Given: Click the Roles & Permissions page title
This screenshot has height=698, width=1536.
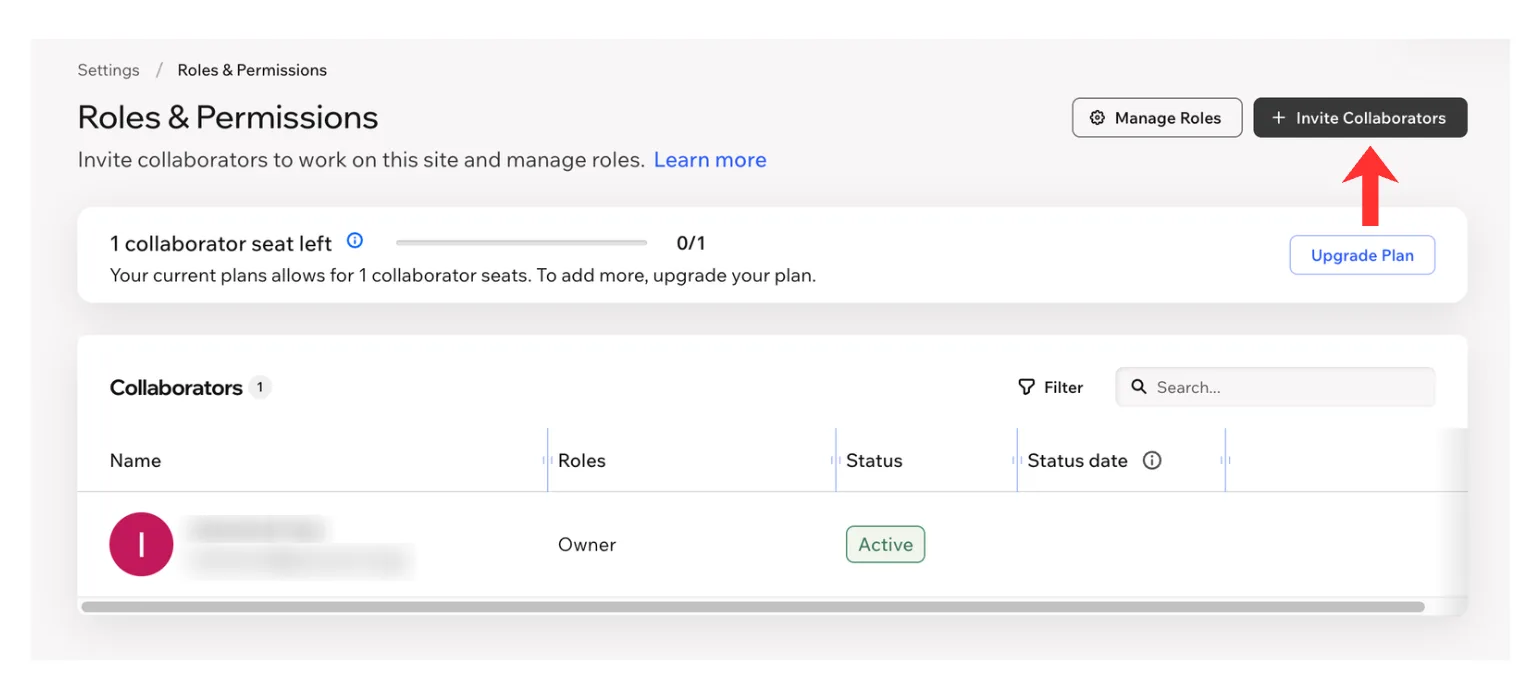Looking at the screenshot, I should click(228, 117).
